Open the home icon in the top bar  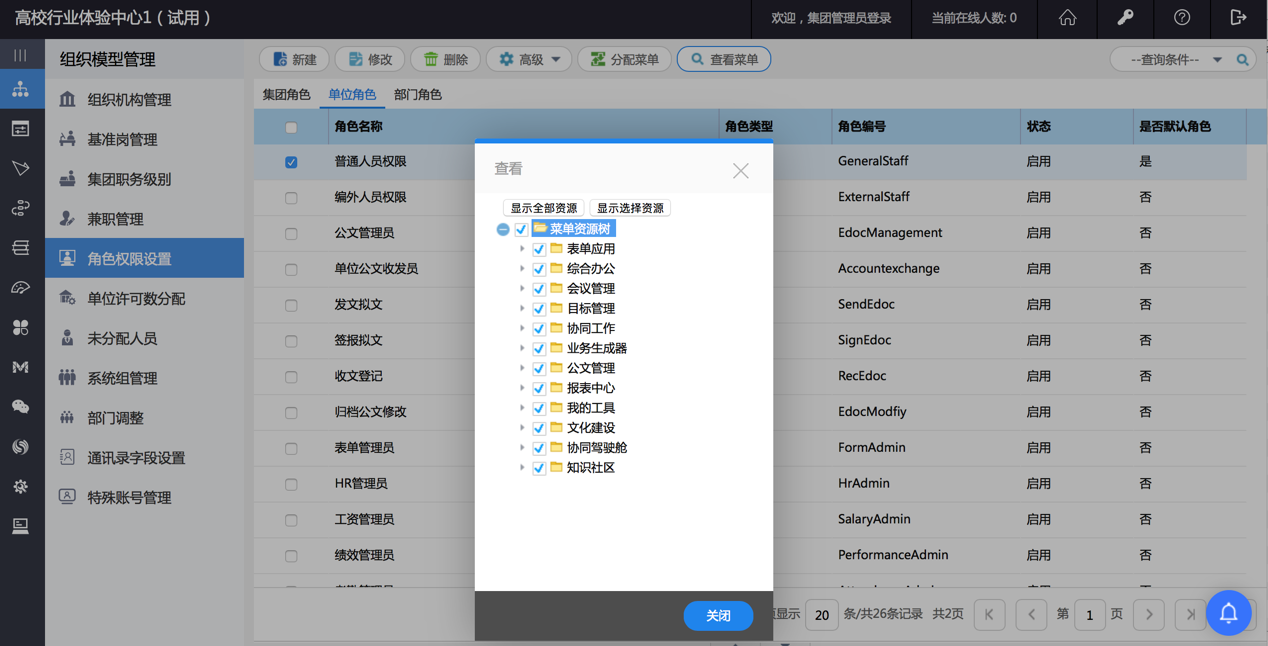pos(1067,19)
